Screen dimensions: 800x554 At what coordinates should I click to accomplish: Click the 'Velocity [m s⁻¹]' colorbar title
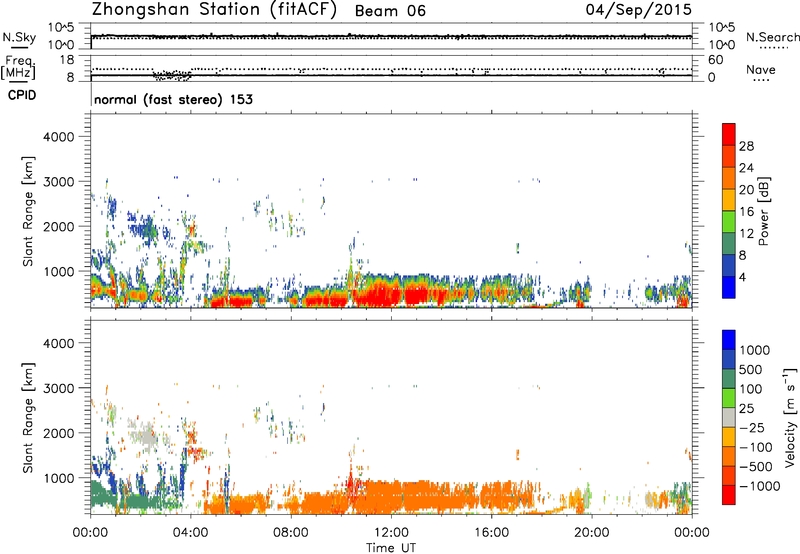(790, 417)
